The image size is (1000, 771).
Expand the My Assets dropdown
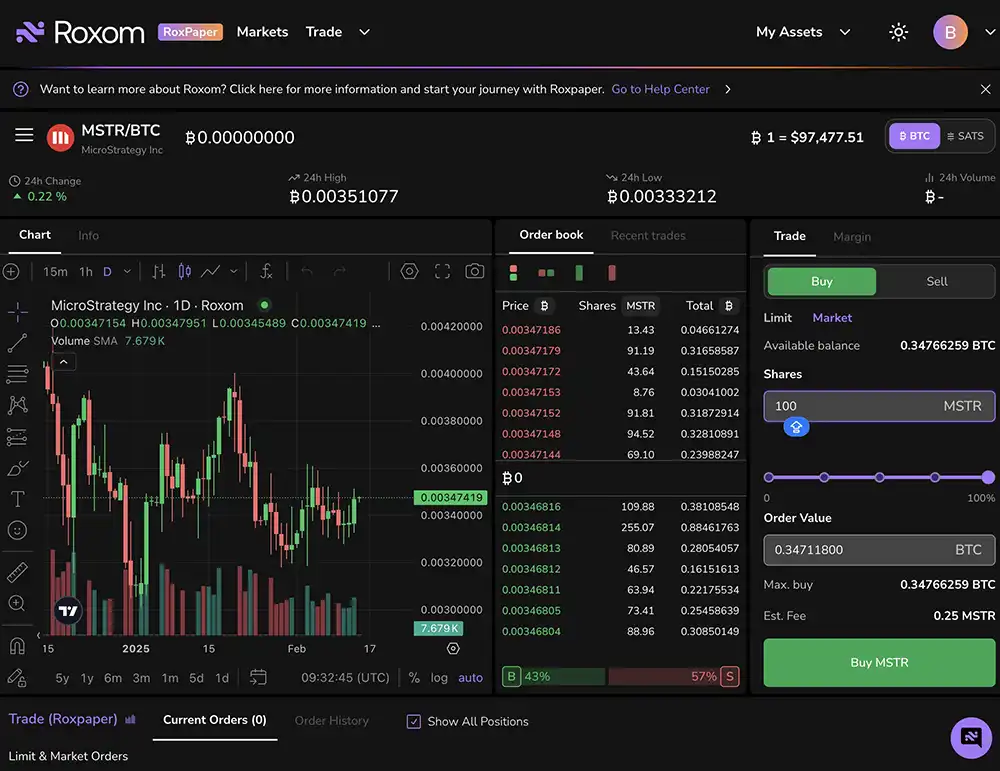[845, 32]
